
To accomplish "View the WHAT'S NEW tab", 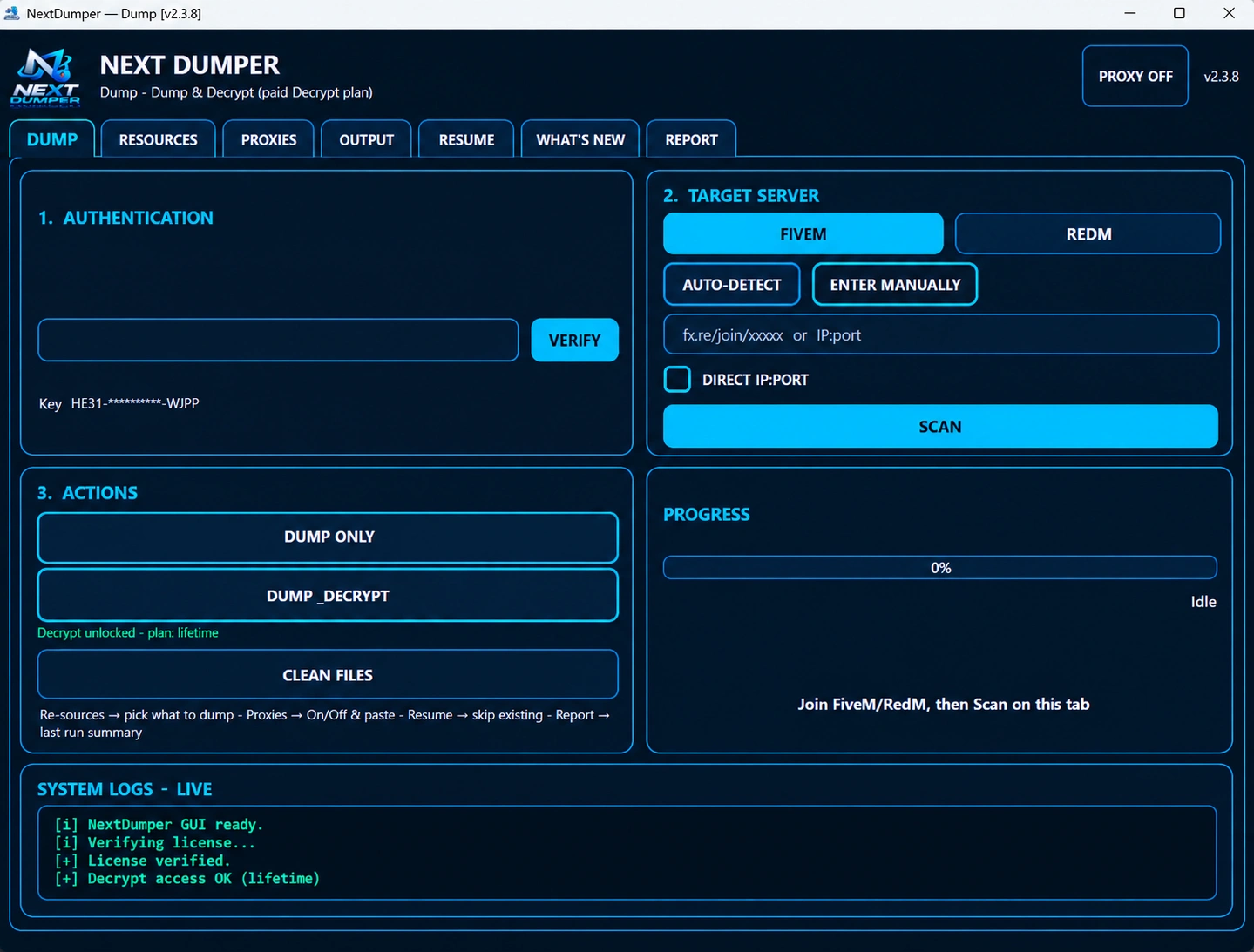I will pyautogui.click(x=580, y=139).
